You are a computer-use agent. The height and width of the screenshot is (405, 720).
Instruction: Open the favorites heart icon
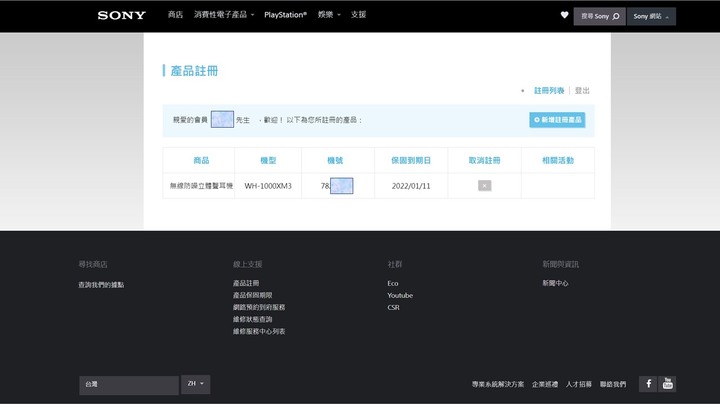564,15
